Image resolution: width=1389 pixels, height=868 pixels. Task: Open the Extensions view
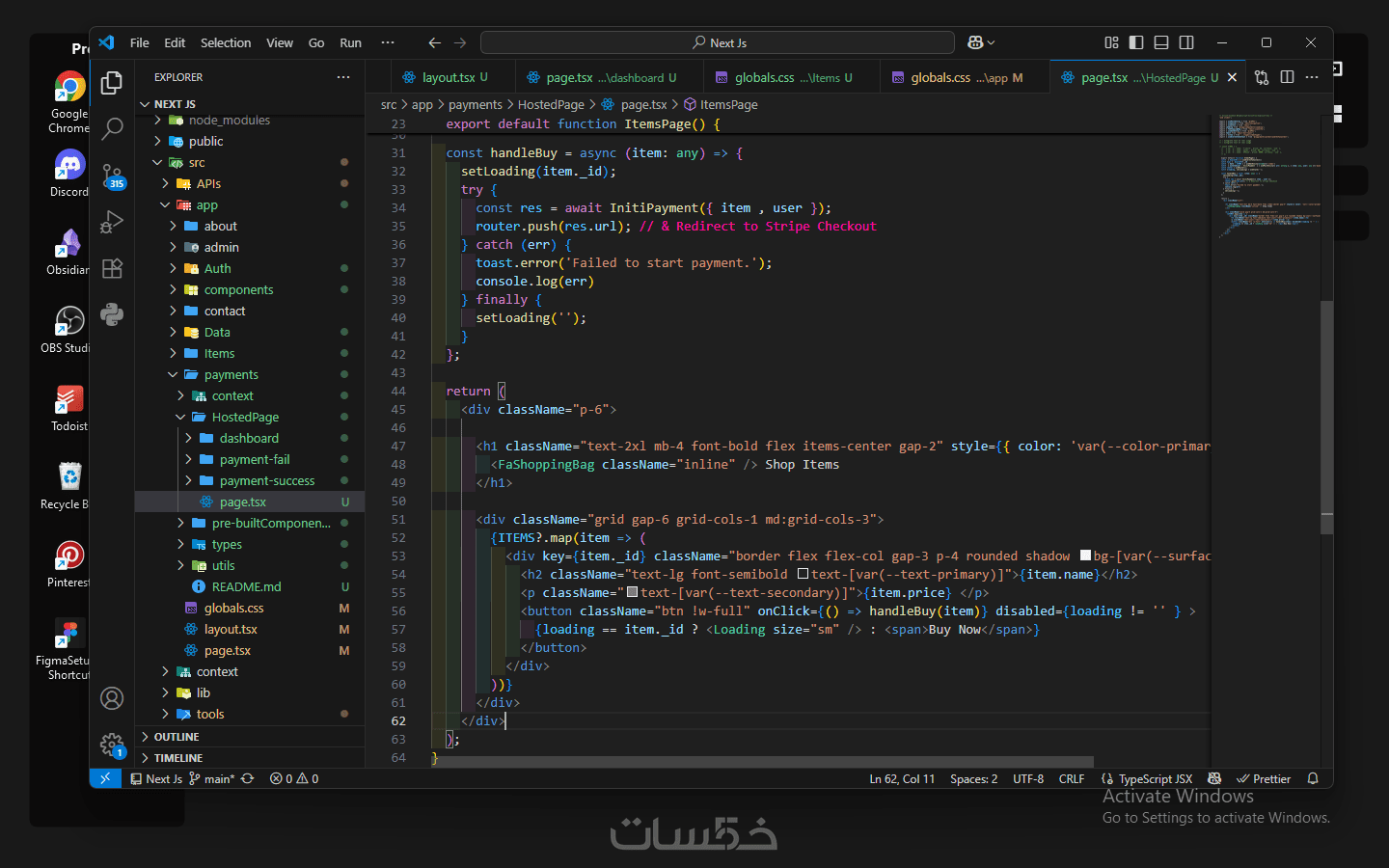[112, 268]
